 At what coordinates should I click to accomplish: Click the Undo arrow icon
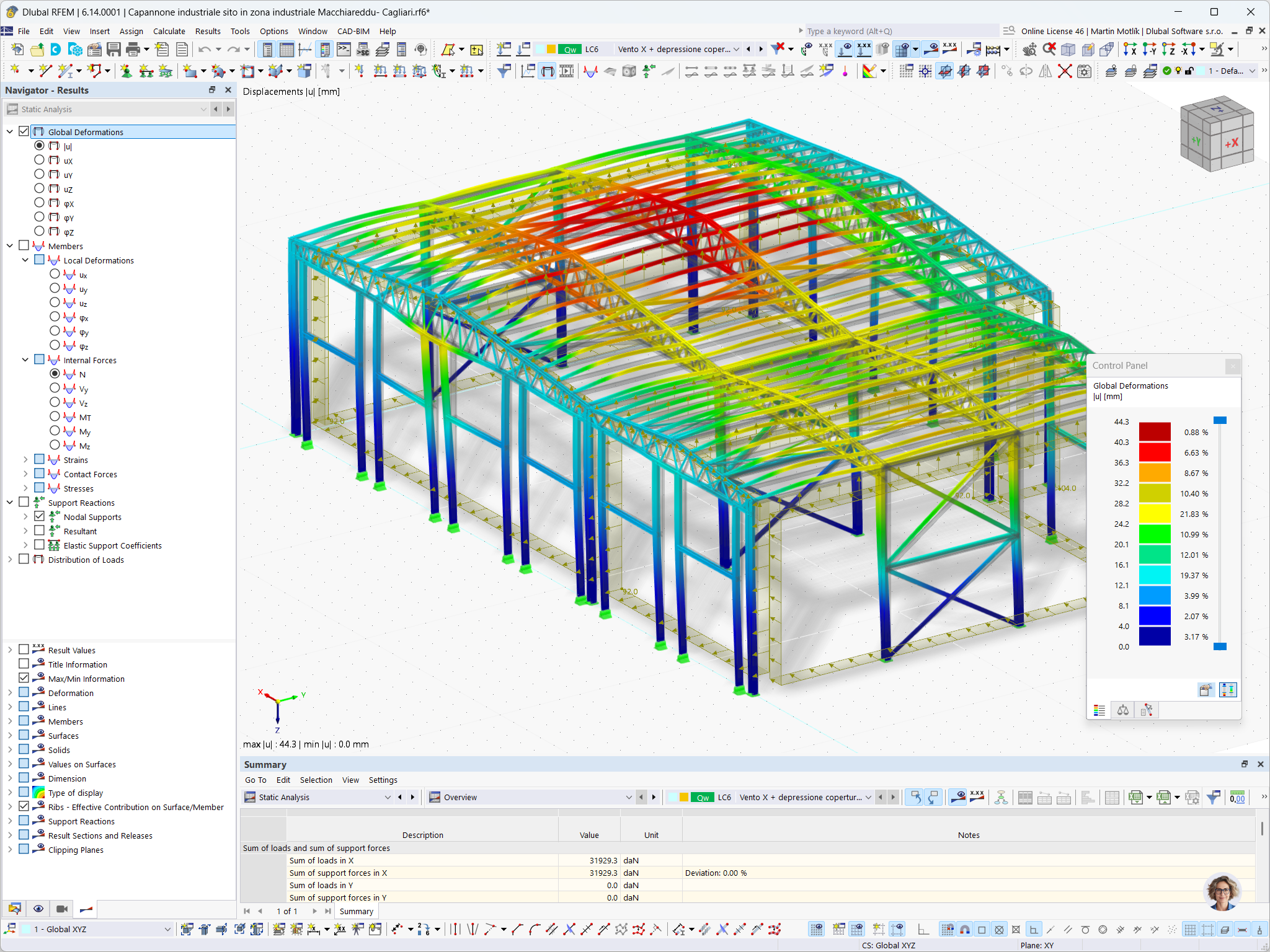click(205, 50)
